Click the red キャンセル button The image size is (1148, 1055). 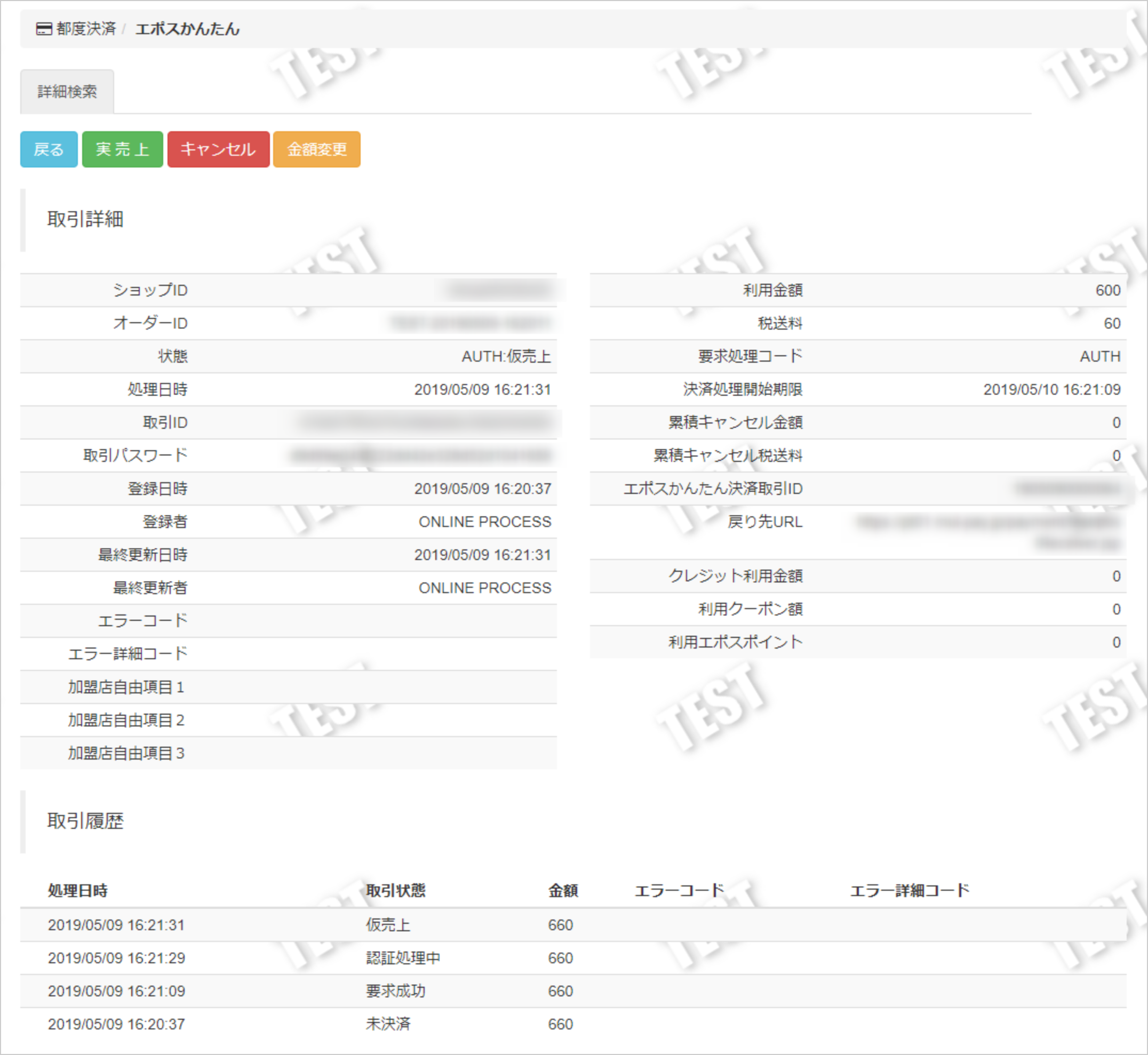(219, 149)
